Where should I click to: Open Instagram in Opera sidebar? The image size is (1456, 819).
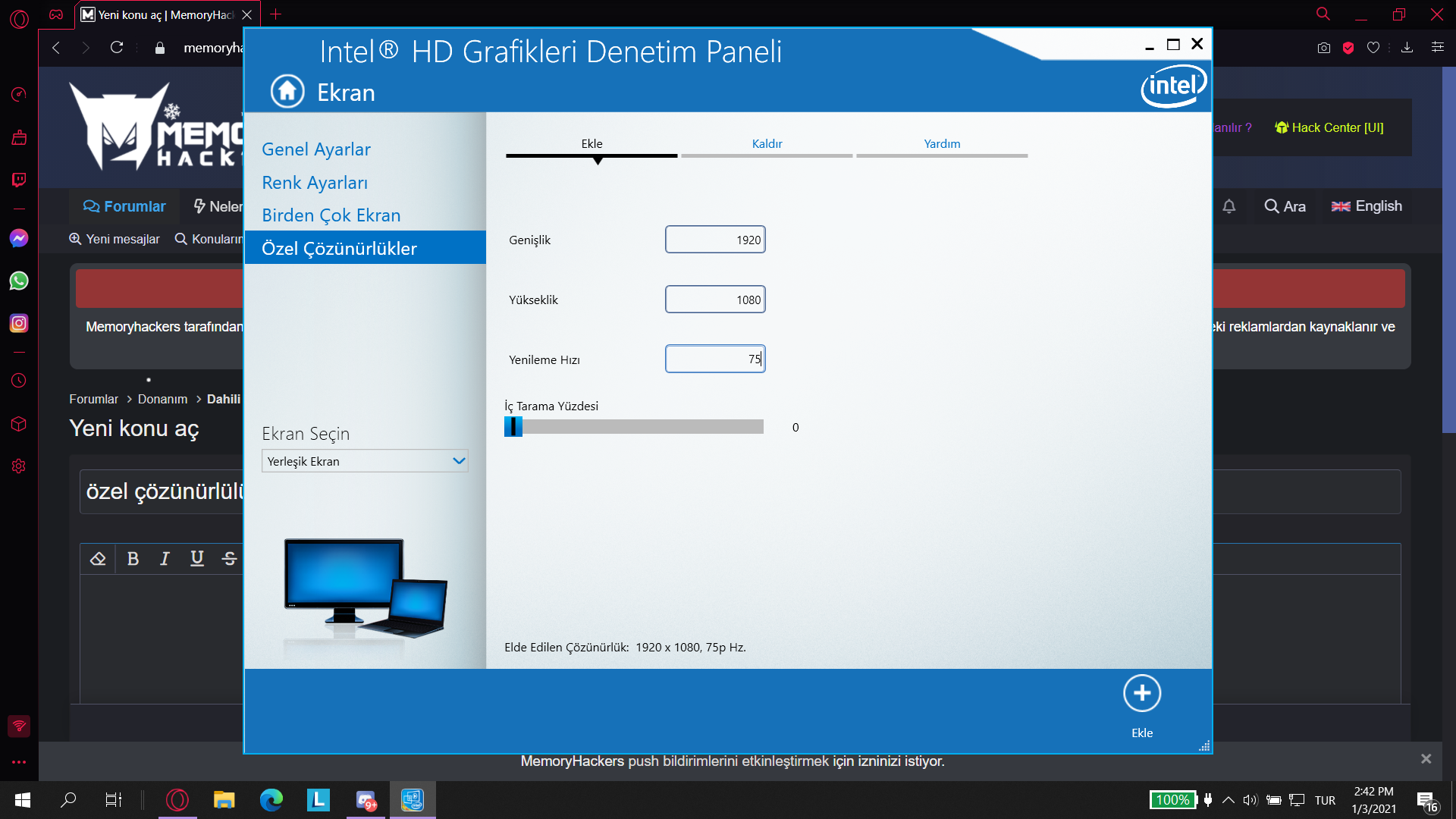click(x=19, y=323)
